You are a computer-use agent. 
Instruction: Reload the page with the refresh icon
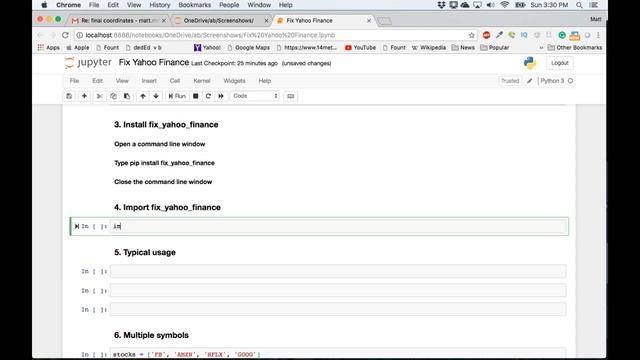65,35
